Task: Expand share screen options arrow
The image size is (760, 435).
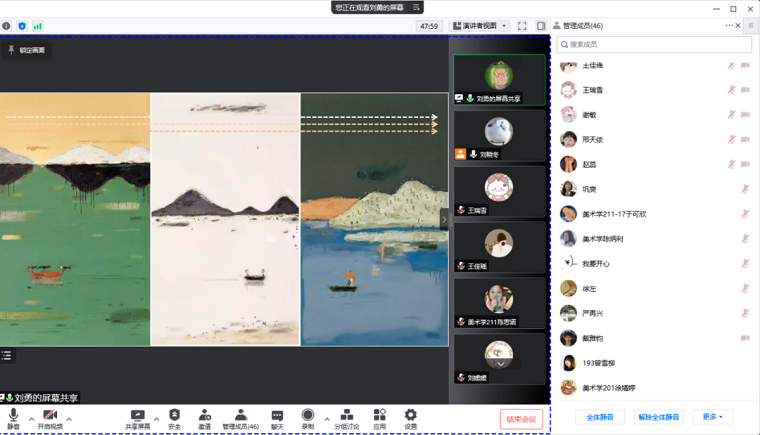Action: pos(156,419)
